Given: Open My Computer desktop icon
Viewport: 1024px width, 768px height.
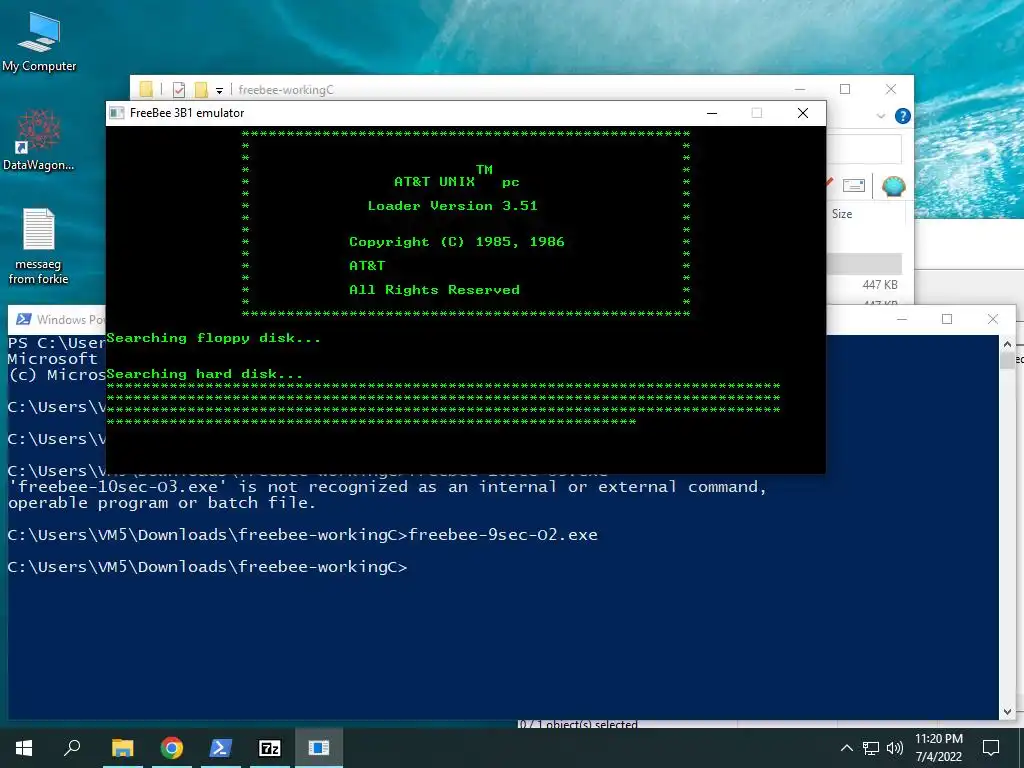Looking at the screenshot, I should click(x=39, y=41).
